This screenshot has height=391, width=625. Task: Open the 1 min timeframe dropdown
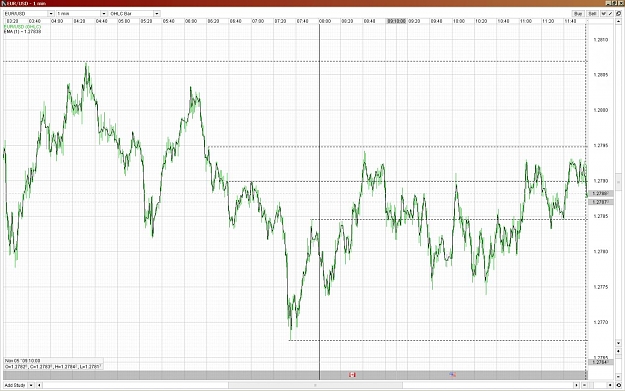coord(104,14)
